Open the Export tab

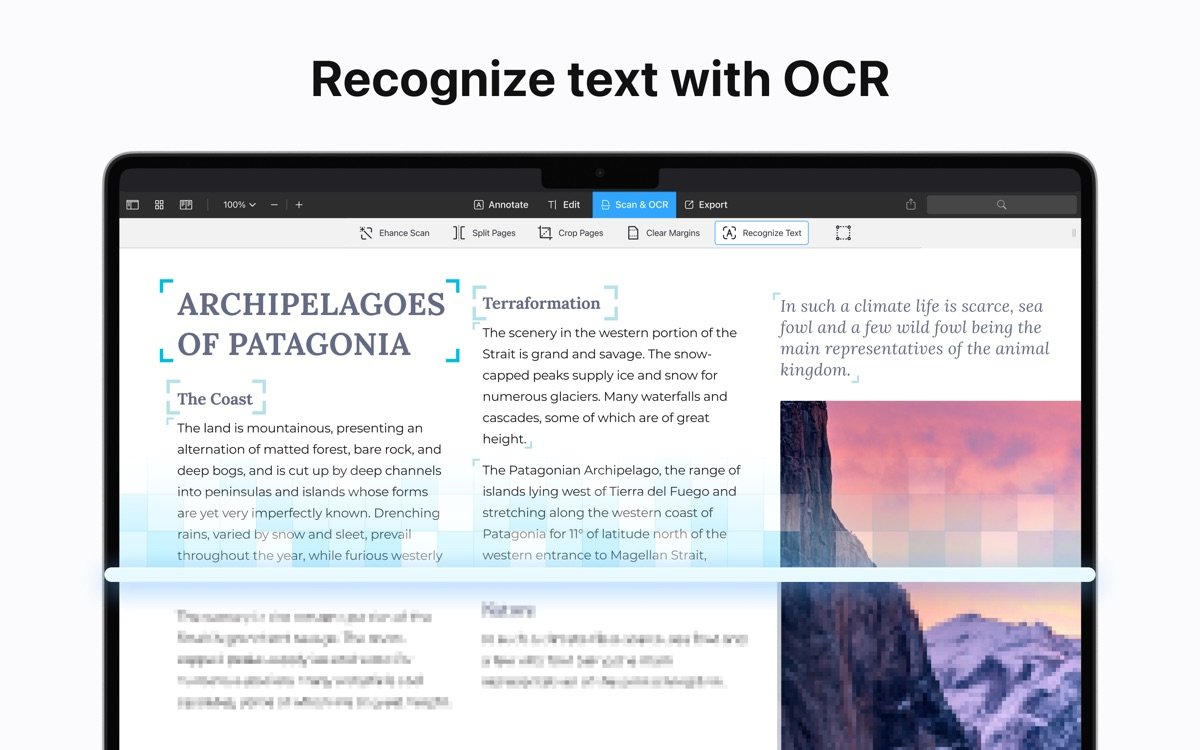[x=706, y=204]
